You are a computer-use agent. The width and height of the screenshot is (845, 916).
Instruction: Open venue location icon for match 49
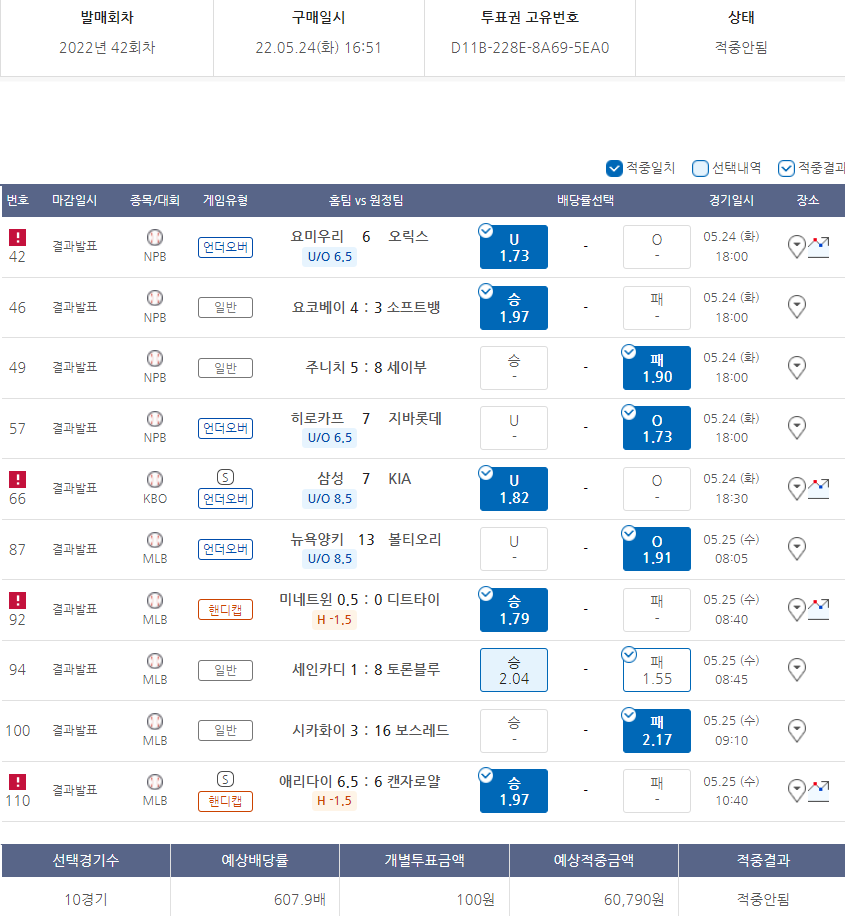click(x=796, y=367)
